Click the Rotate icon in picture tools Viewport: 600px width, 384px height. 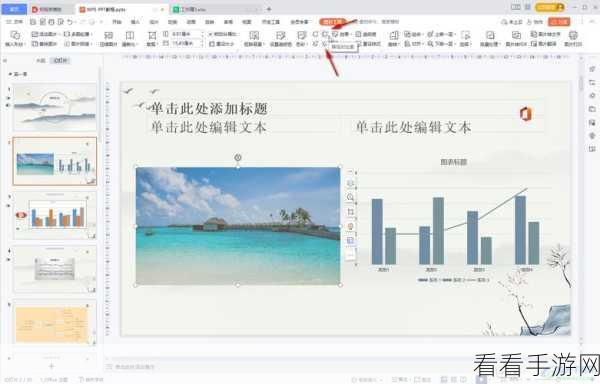point(394,36)
